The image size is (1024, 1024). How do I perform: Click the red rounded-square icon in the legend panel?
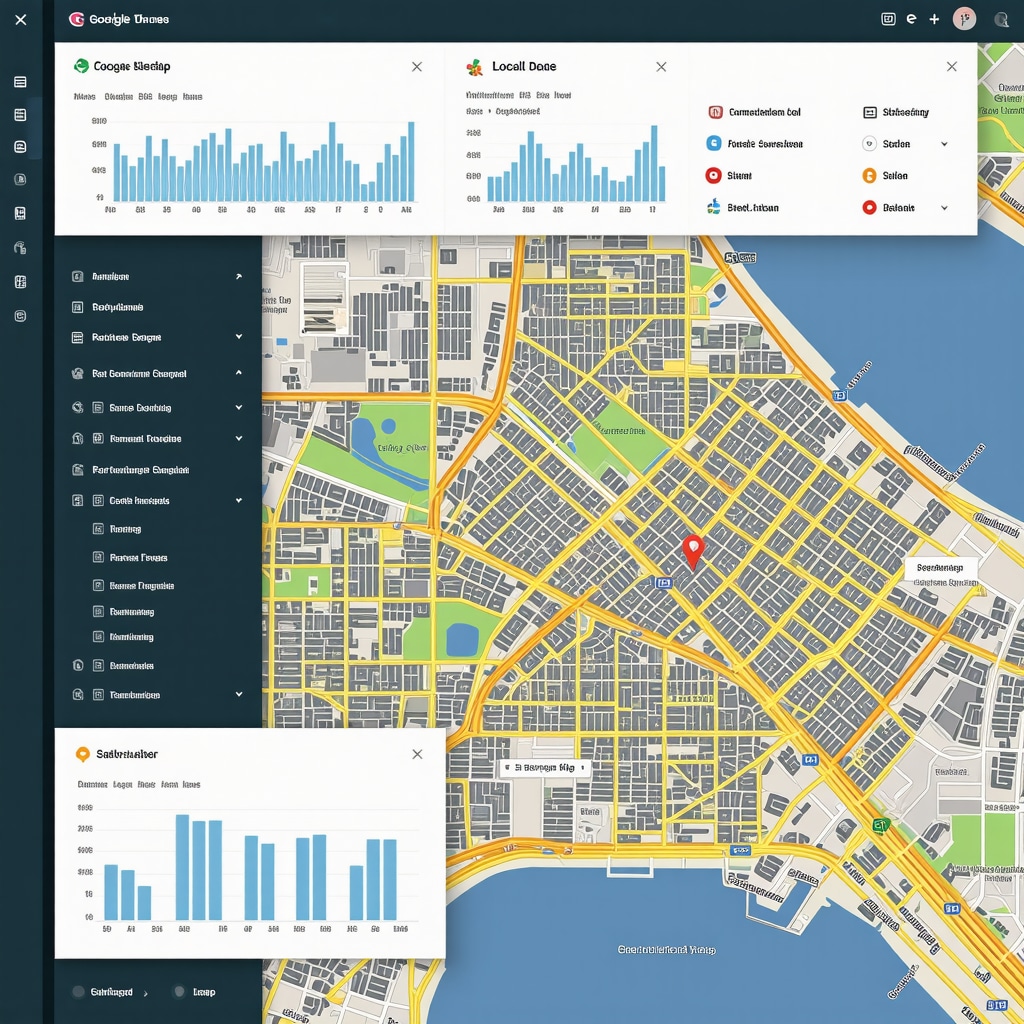(715, 112)
